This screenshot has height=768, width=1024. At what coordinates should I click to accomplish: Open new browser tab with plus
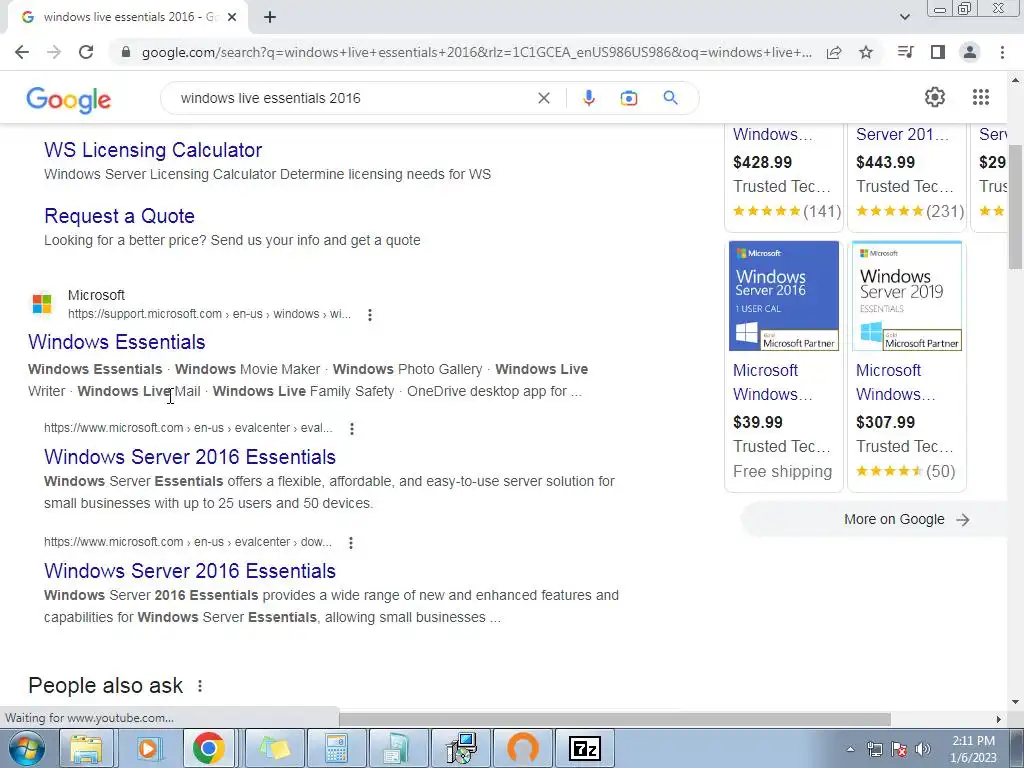(x=270, y=17)
